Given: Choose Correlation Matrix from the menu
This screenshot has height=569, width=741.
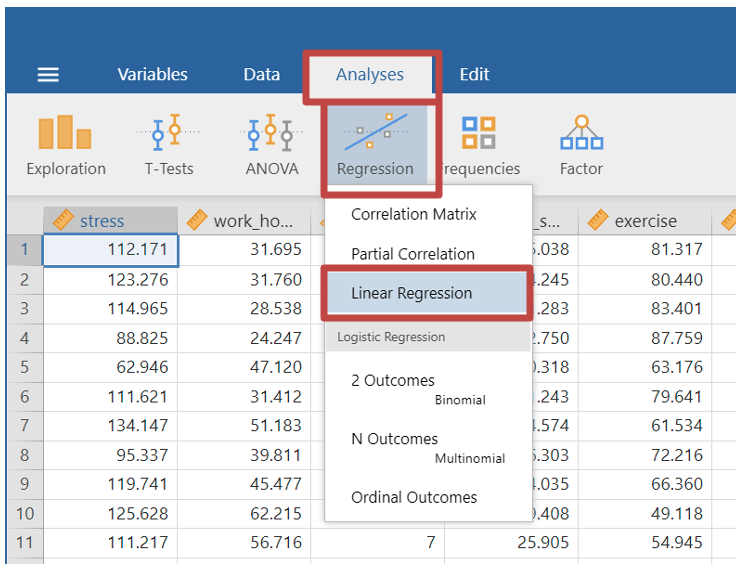Looking at the screenshot, I should 414,215.
